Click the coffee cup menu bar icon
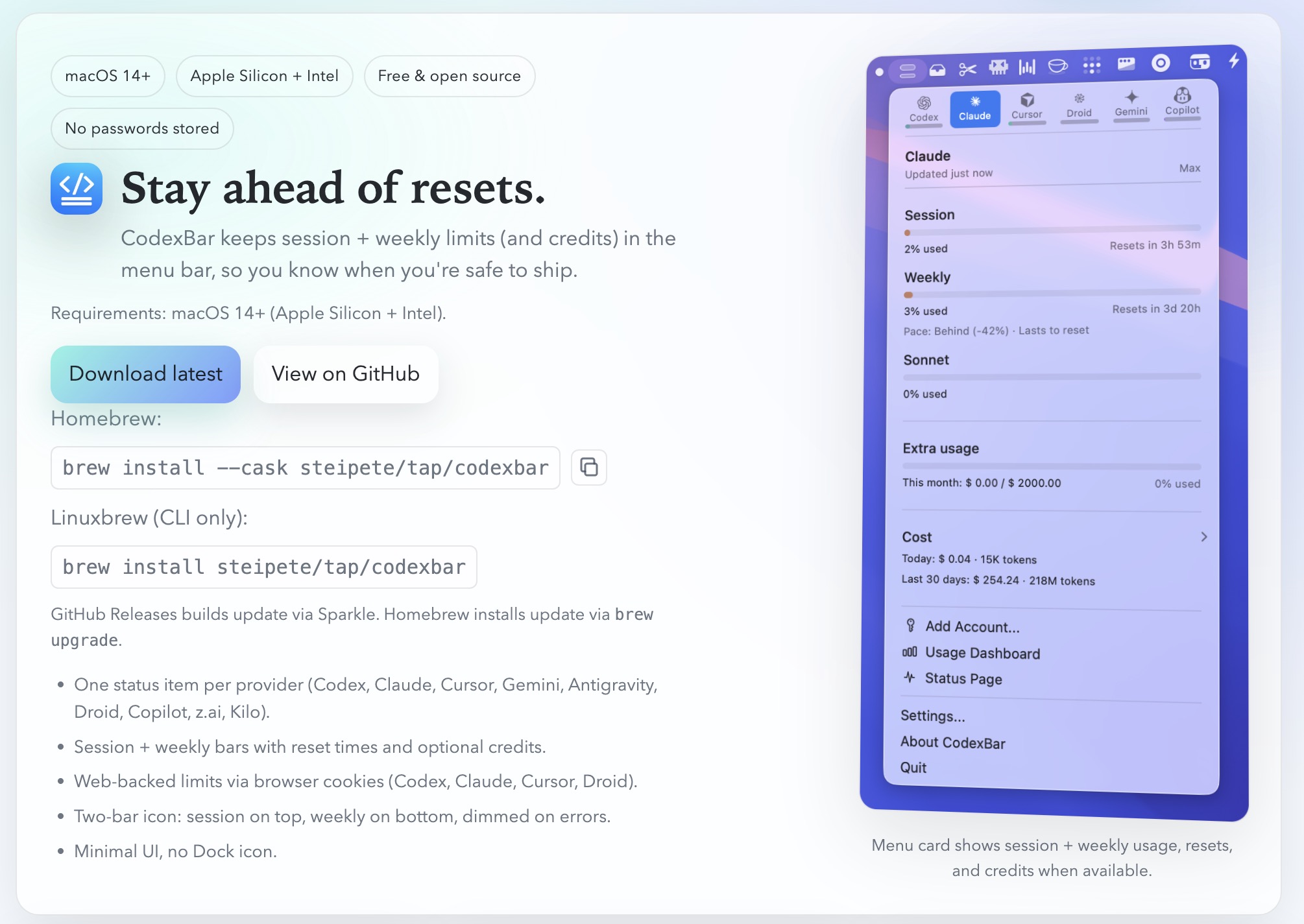The image size is (1304, 924). pyautogui.click(x=1057, y=66)
